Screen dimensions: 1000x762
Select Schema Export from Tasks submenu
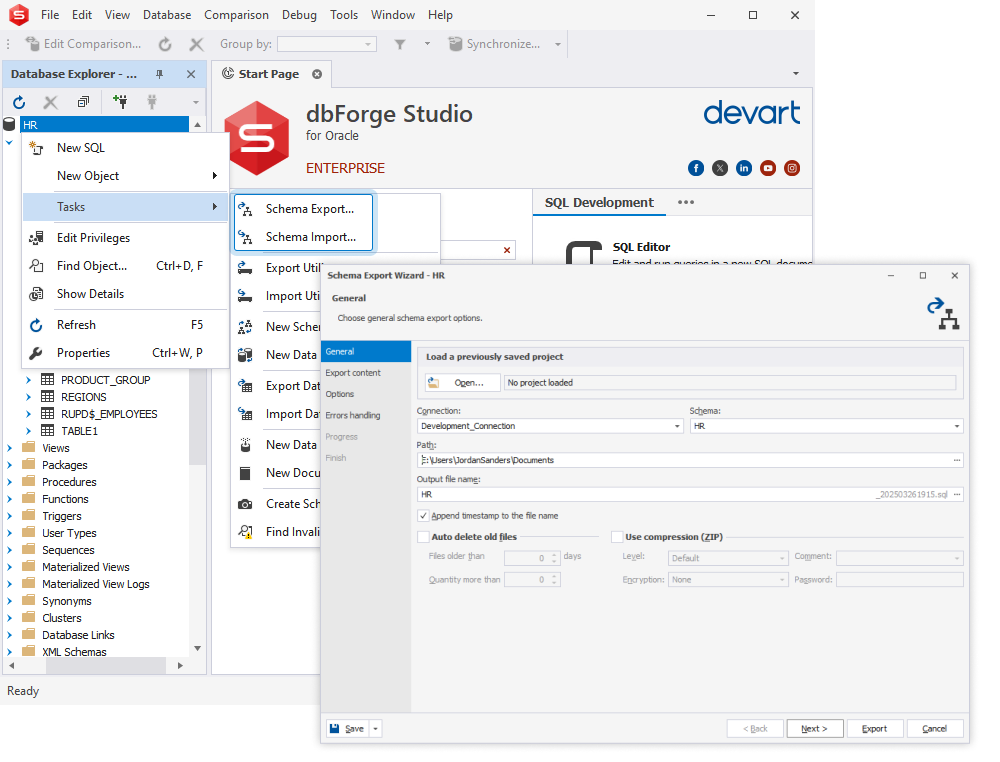pyautogui.click(x=309, y=209)
